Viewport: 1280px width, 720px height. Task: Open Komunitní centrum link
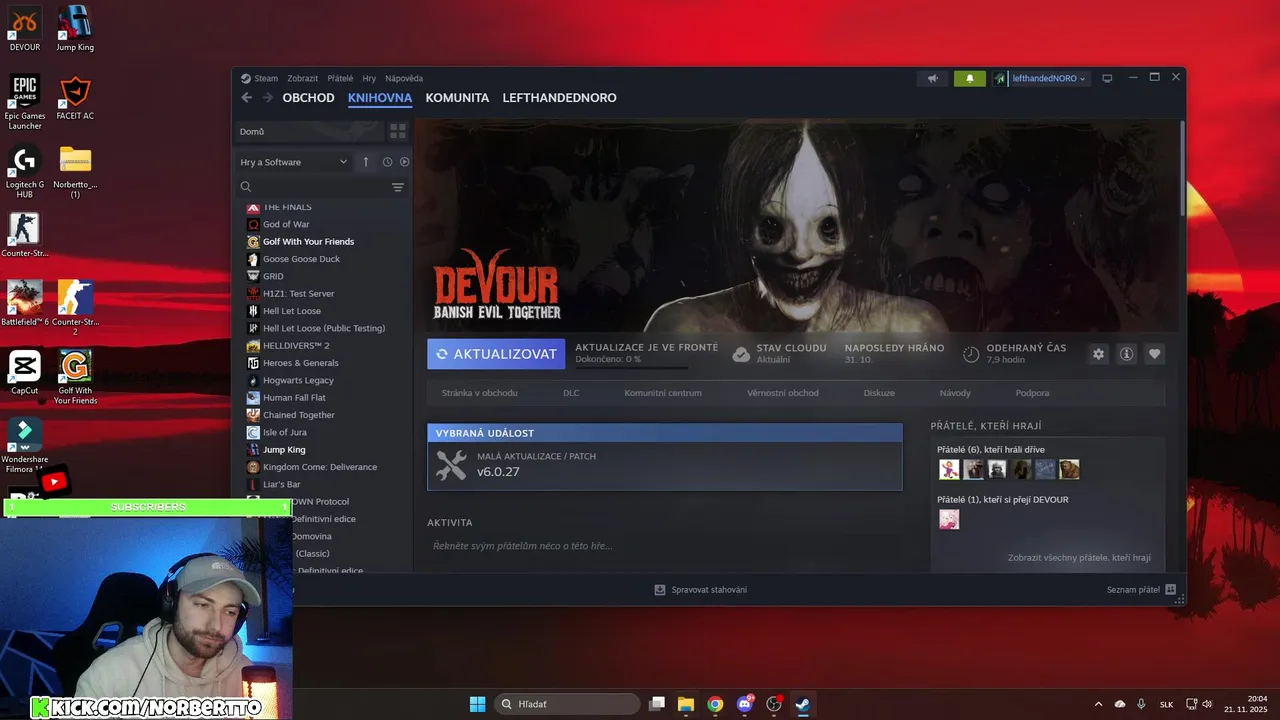pos(663,393)
